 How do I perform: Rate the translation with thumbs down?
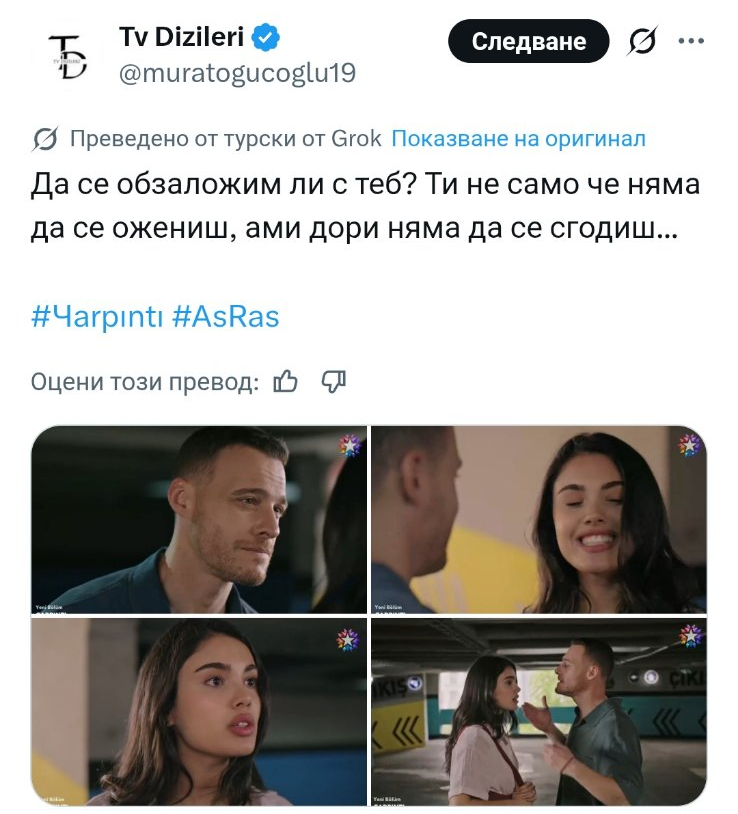pyautogui.click(x=333, y=382)
